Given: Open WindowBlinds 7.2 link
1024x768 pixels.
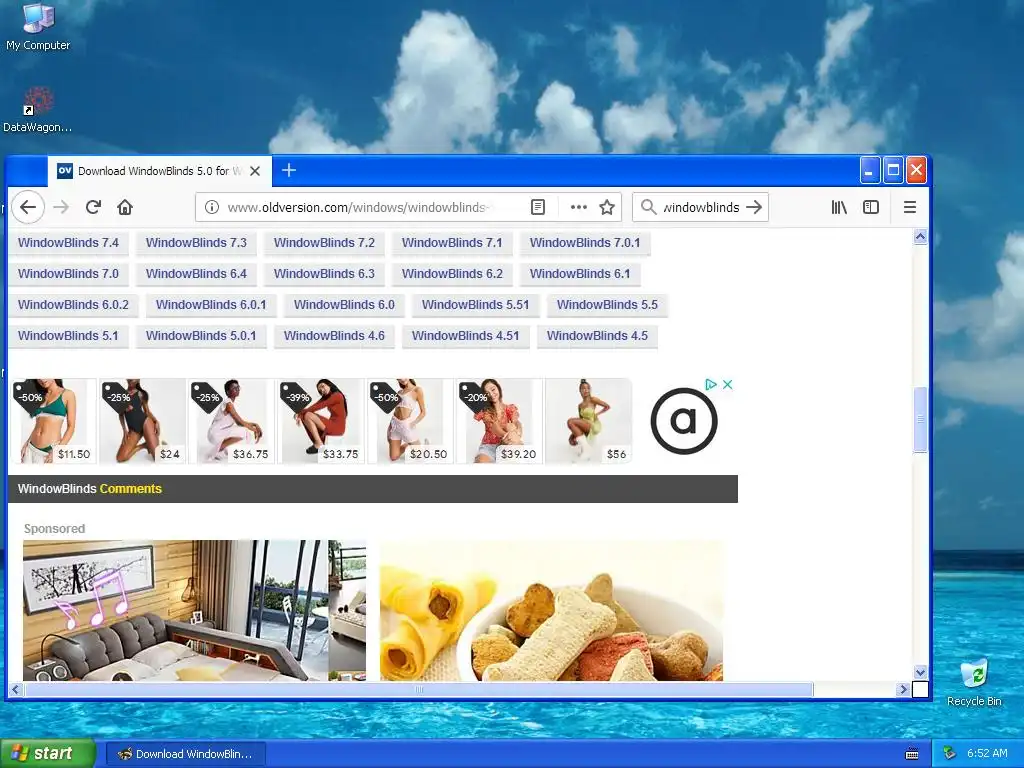Looking at the screenshot, I should coord(325,243).
